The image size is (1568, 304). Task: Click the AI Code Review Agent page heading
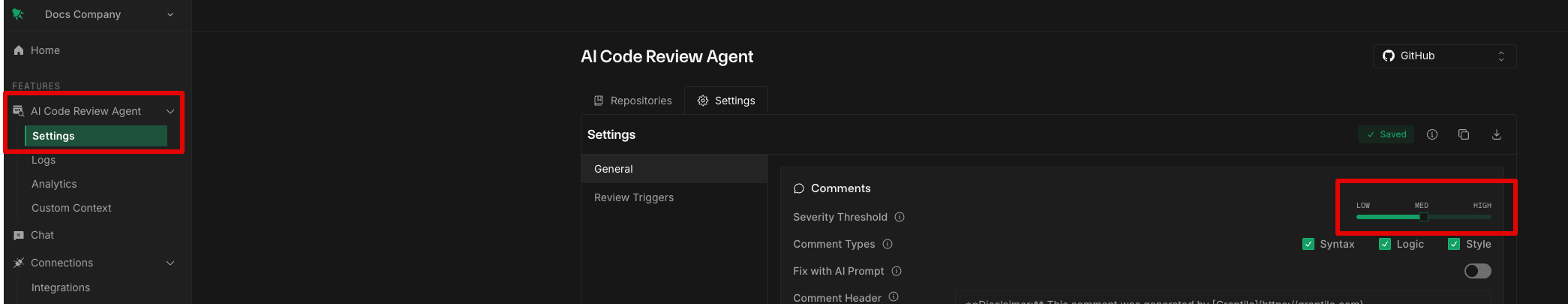click(667, 56)
